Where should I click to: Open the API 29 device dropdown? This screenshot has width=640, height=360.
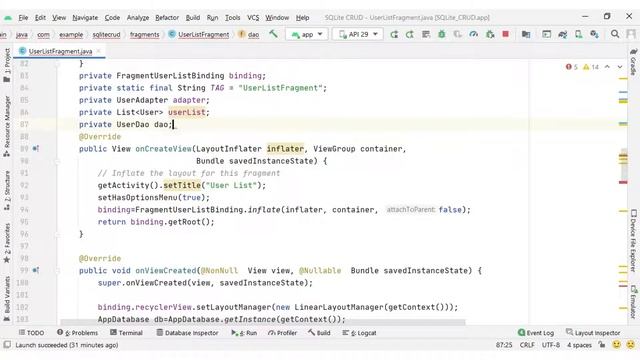[358, 34]
